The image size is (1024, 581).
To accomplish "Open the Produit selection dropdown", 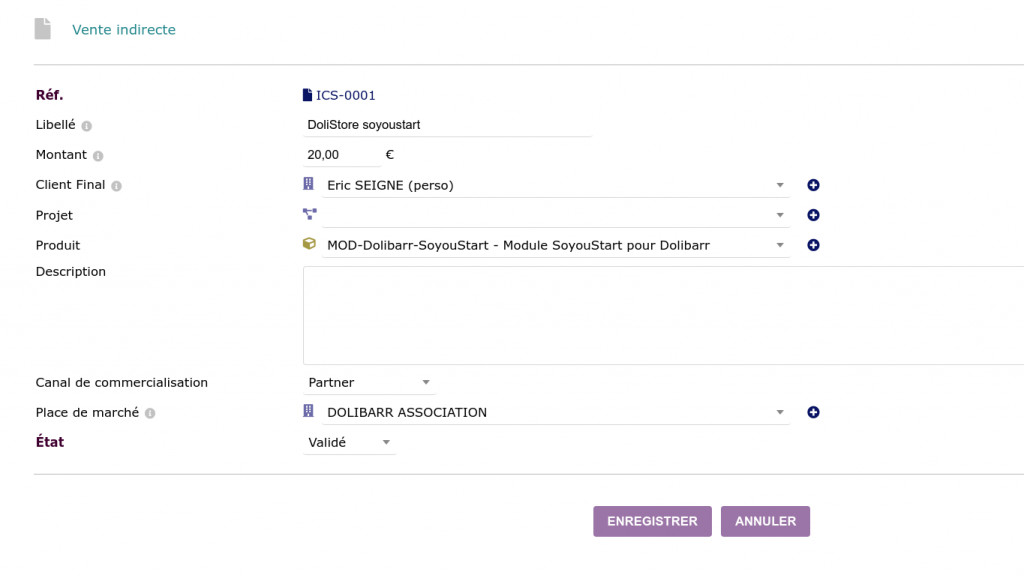I will pyautogui.click(x=555, y=245).
